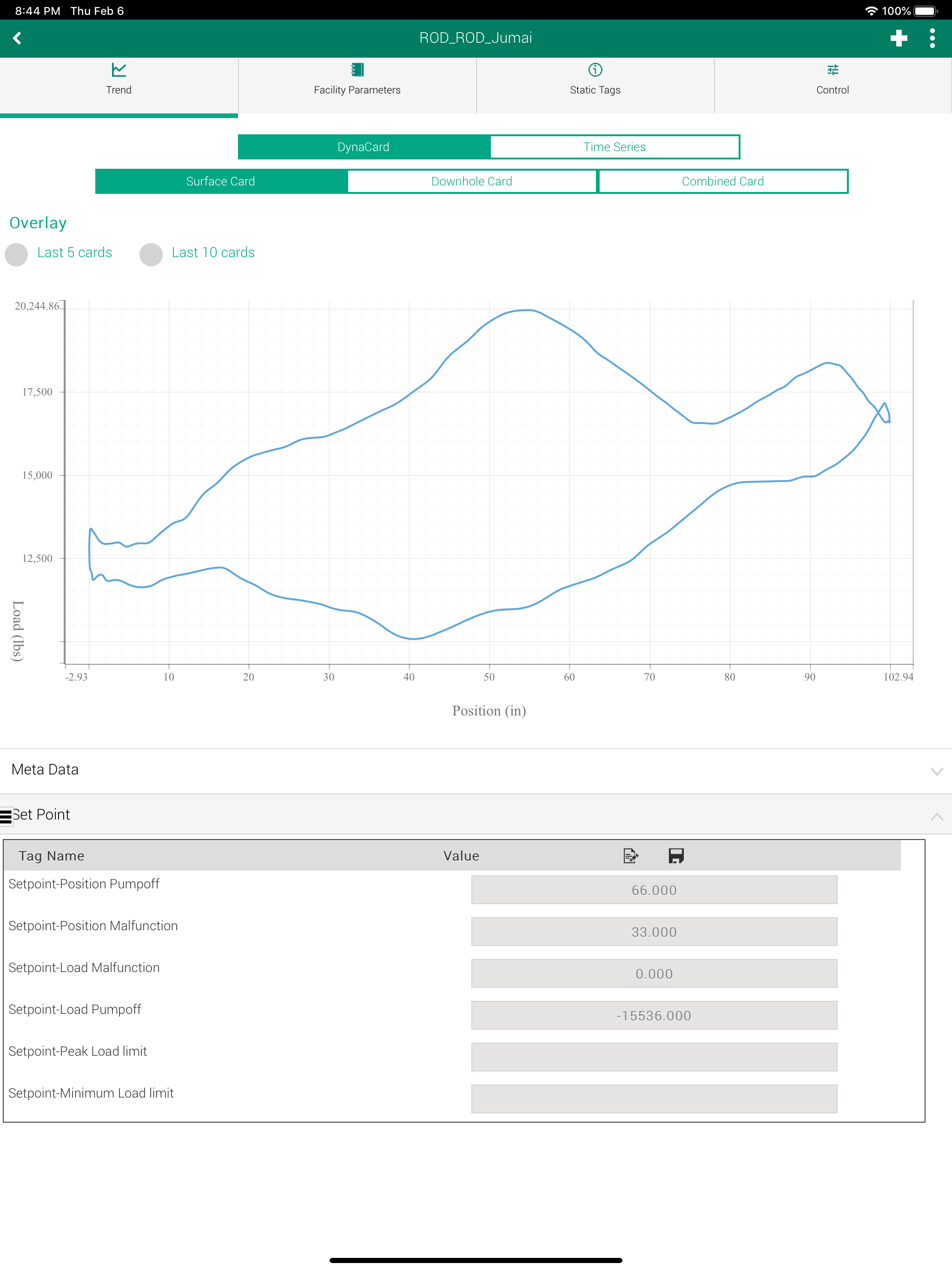
Task: Switch to the Static Tags tab
Action: click(x=595, y=85)
